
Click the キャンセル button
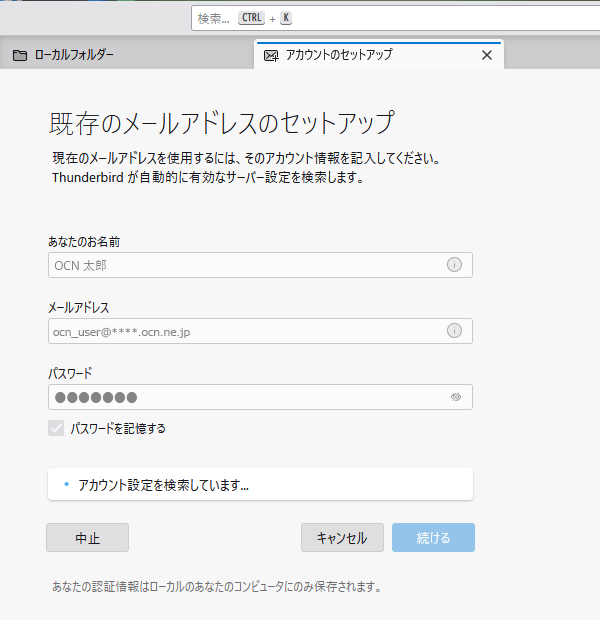click(342, 538)
